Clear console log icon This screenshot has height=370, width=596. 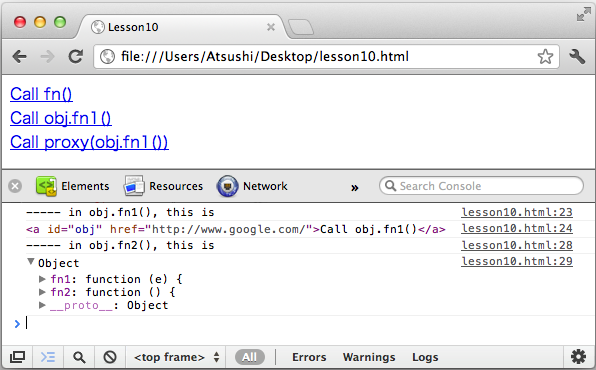[x=110, y=357]
